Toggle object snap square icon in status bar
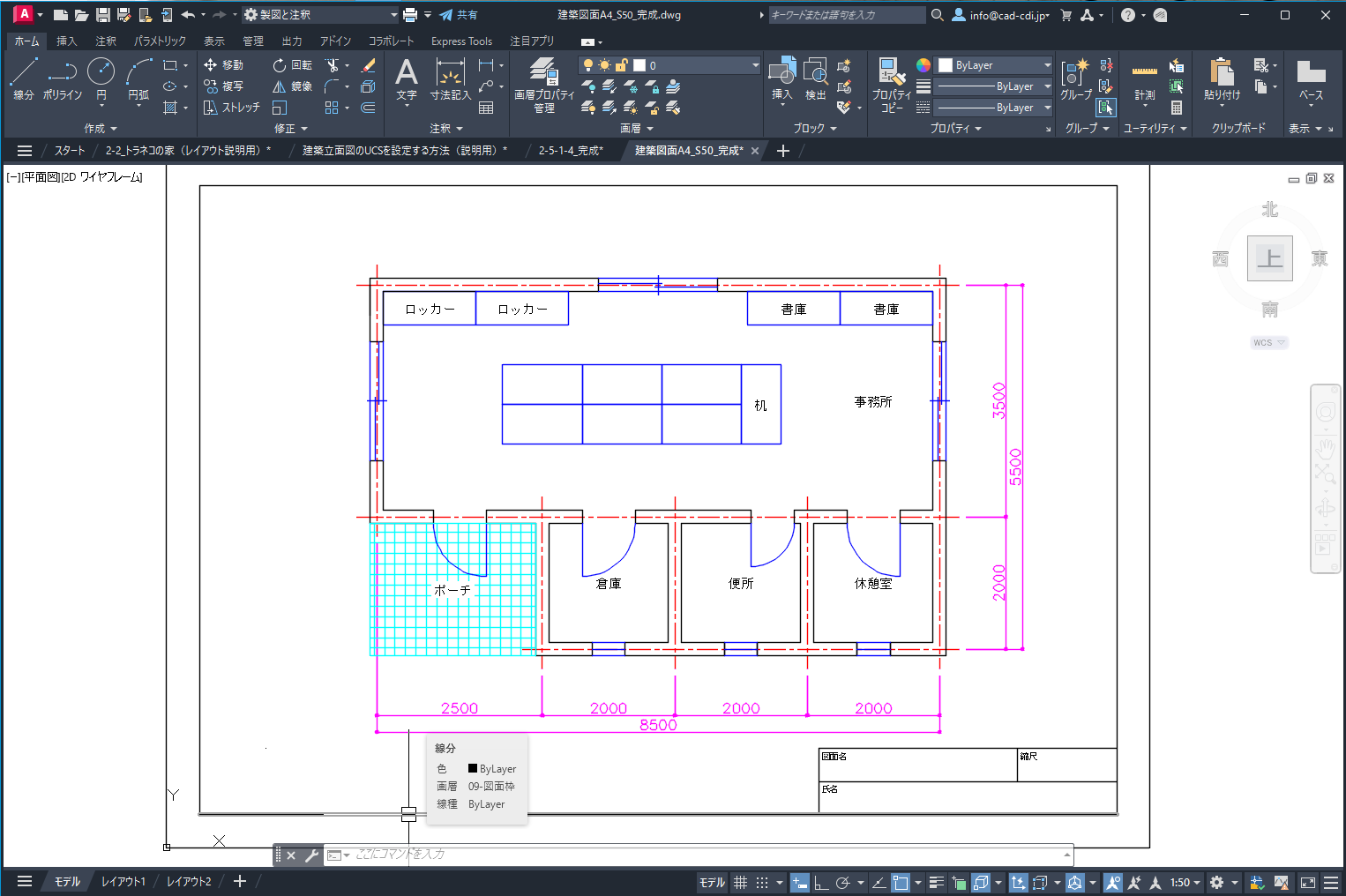The width and height of the screenshot is (1346, 896). click(x=901, y=882)
